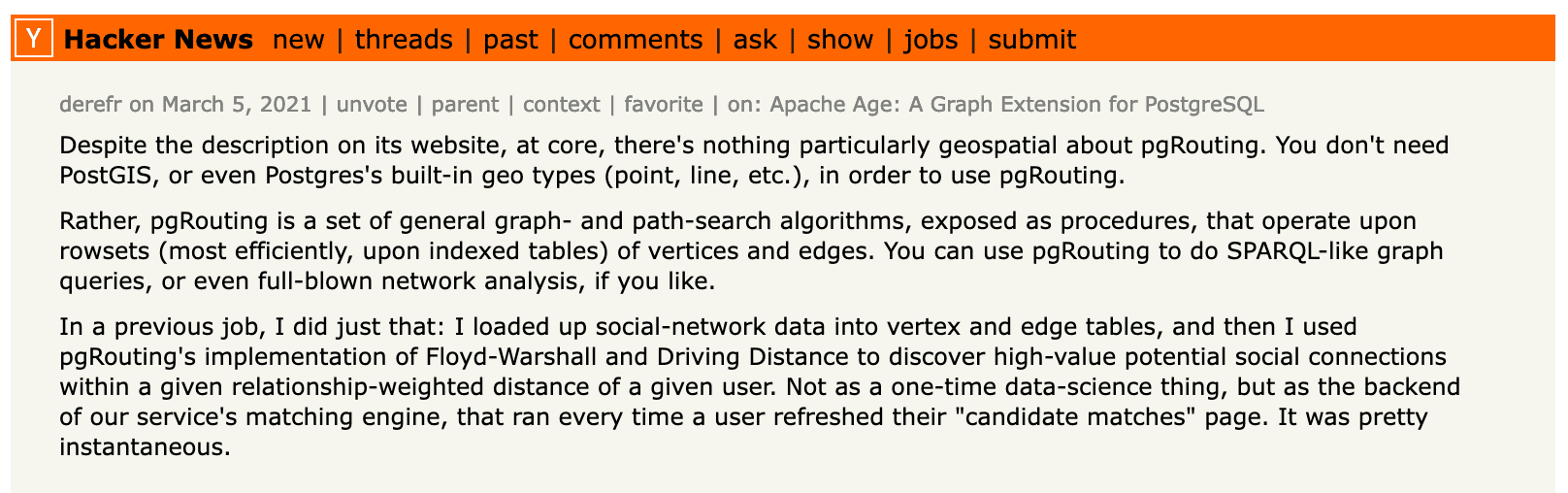This screenshot has width=1568, height=493.
Task: Visit the jobs page
Action: (x=931, y=40)
